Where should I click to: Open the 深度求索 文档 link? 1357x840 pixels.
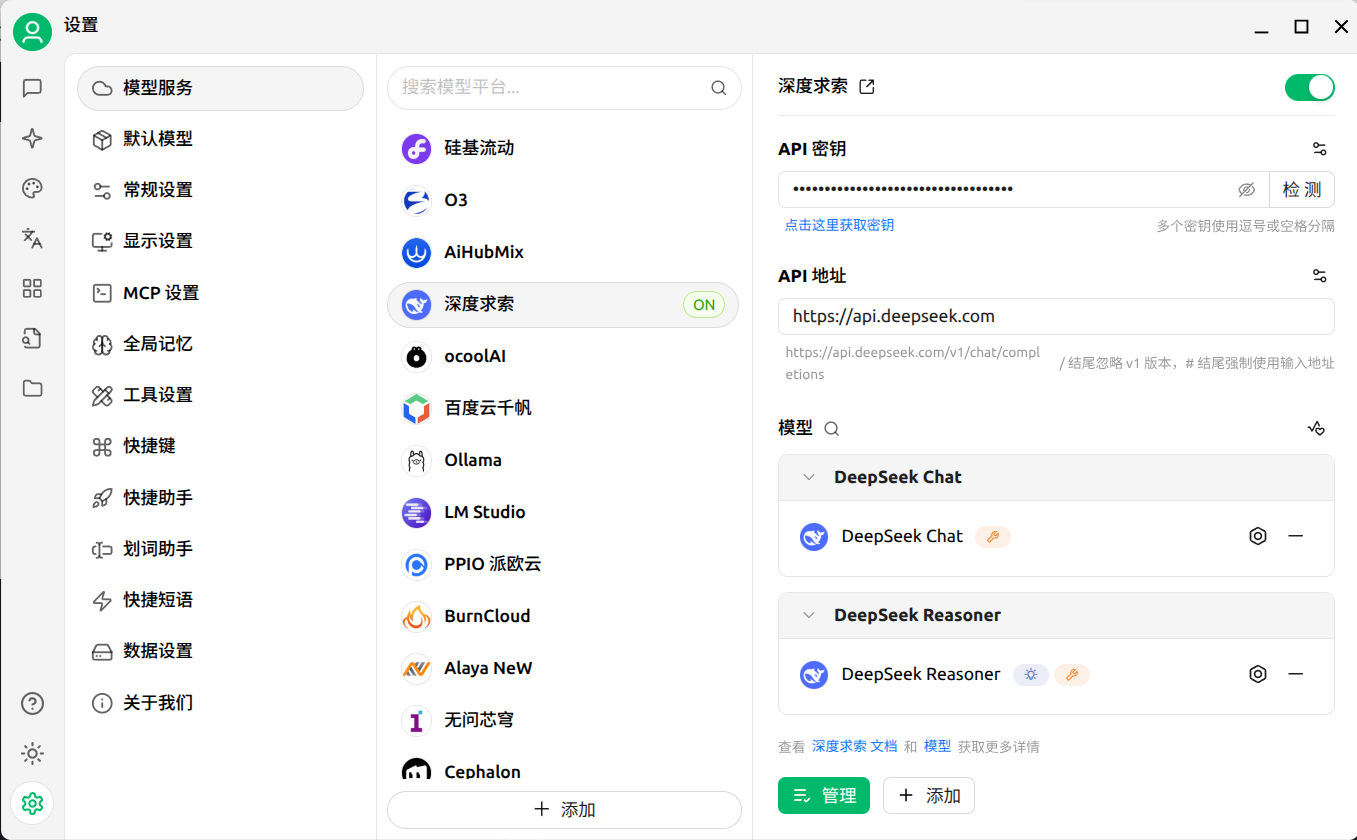point(855,747)
